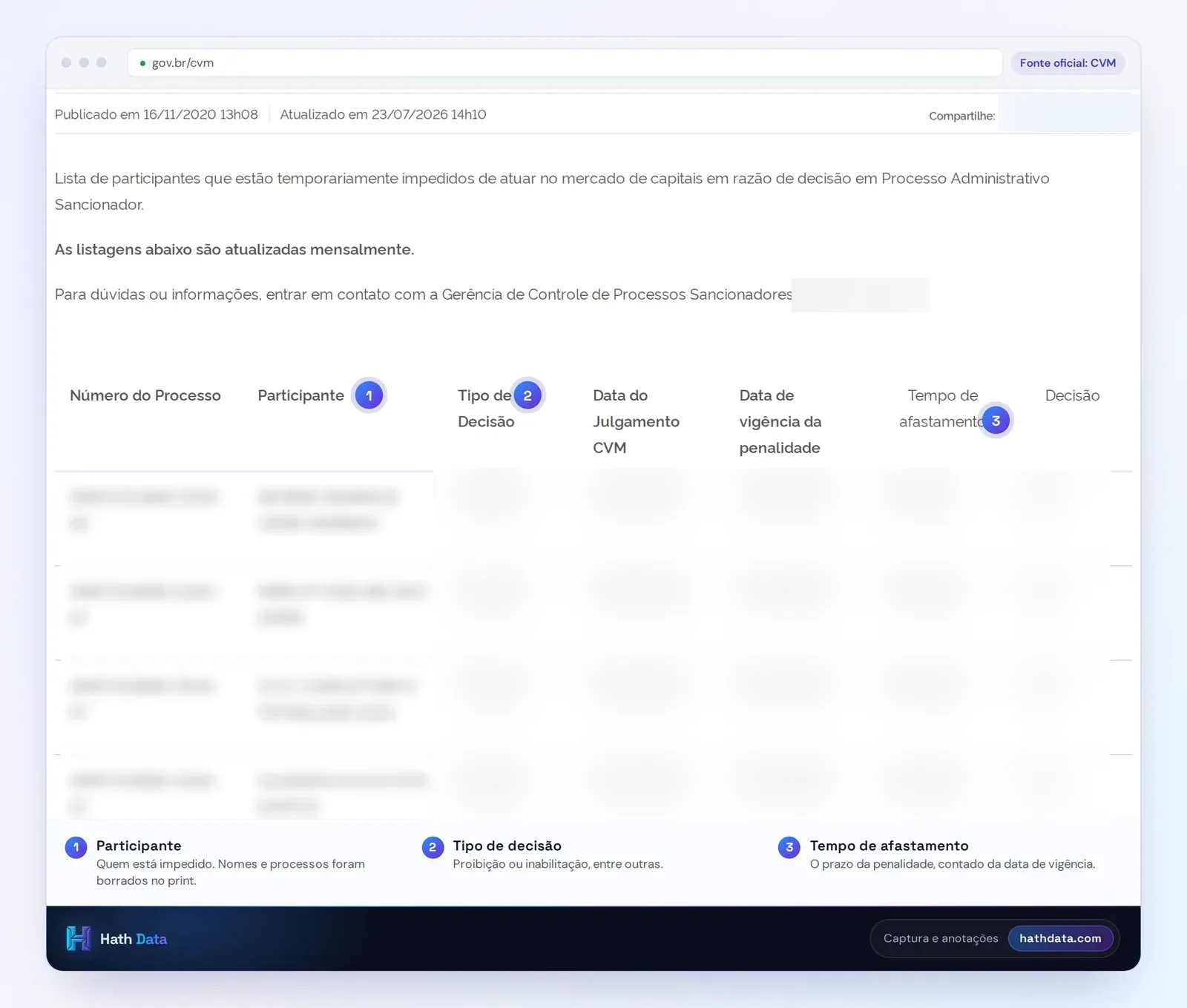Screen dimensions: 1187x1008
Task: Click the 'Tipo de decisão' legend title
Action: pos(507,846)
